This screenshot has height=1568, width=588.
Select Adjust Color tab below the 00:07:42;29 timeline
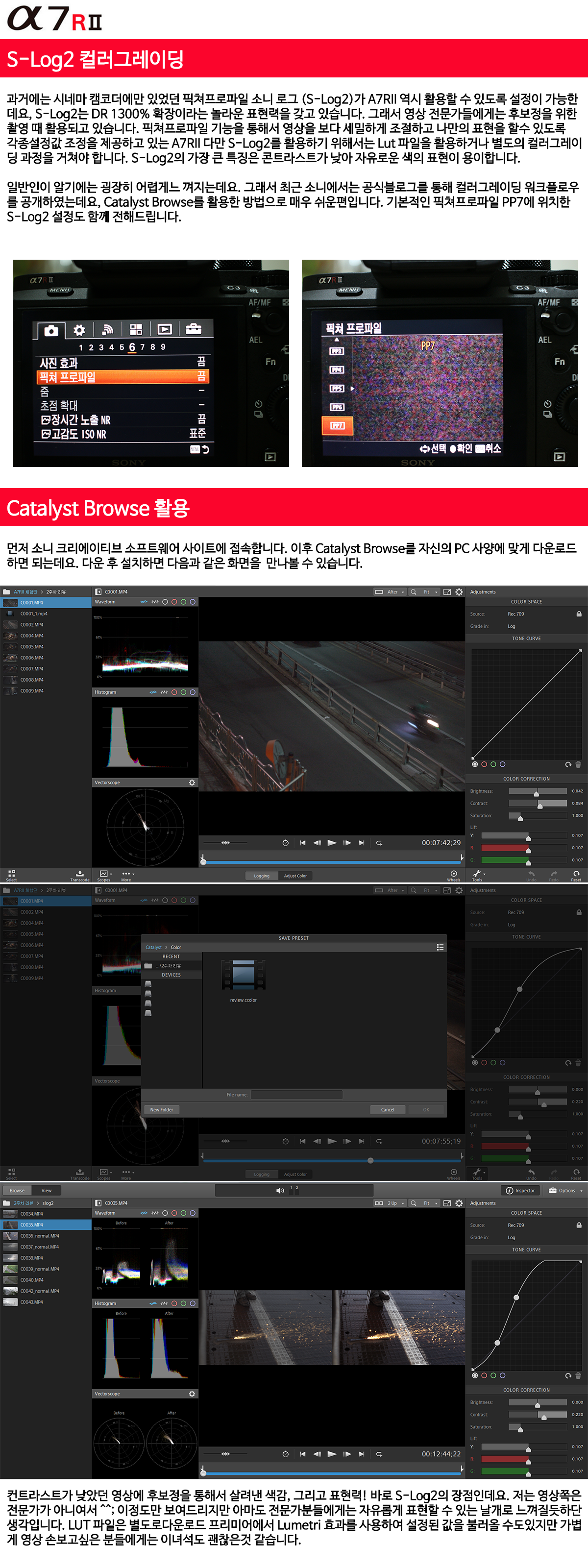(x=295, y=875)
